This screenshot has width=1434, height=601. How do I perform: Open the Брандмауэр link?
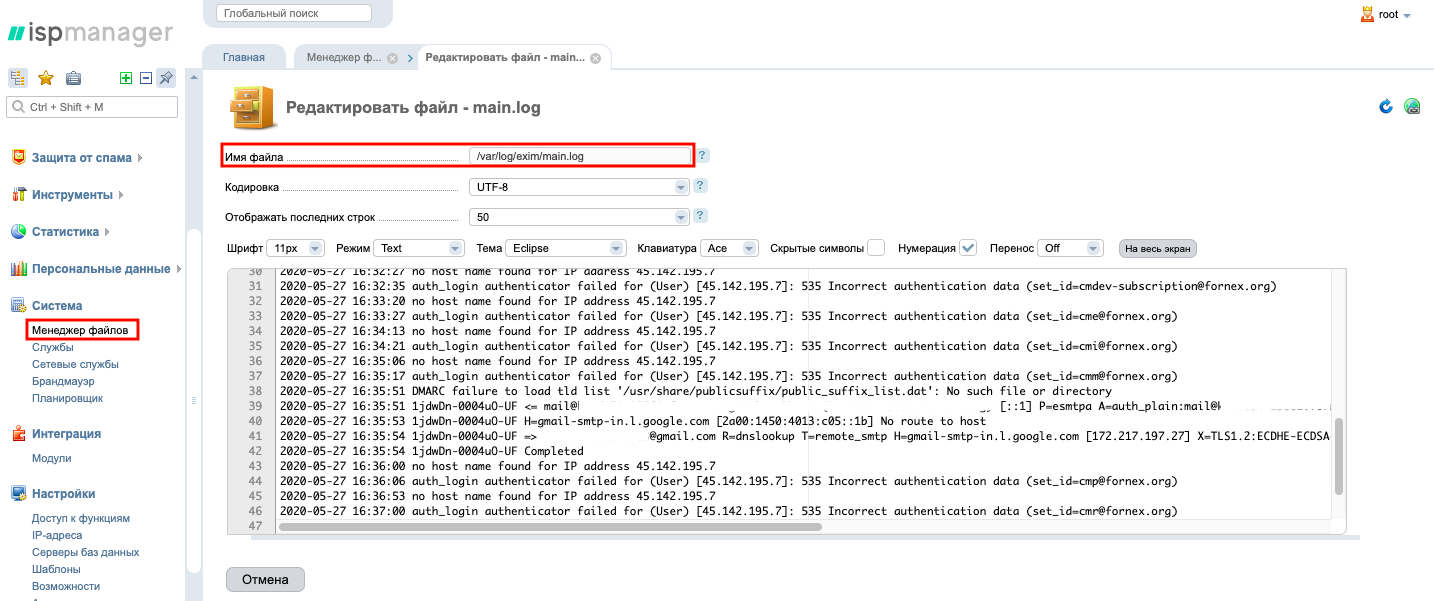[63, 381]
